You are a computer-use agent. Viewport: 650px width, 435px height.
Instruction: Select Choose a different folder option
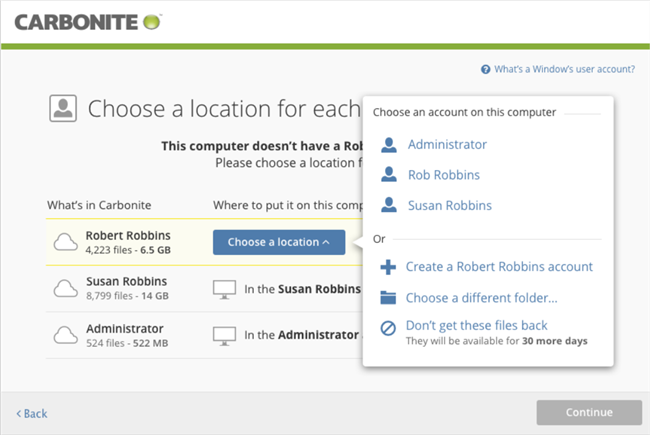coord(481,298)
